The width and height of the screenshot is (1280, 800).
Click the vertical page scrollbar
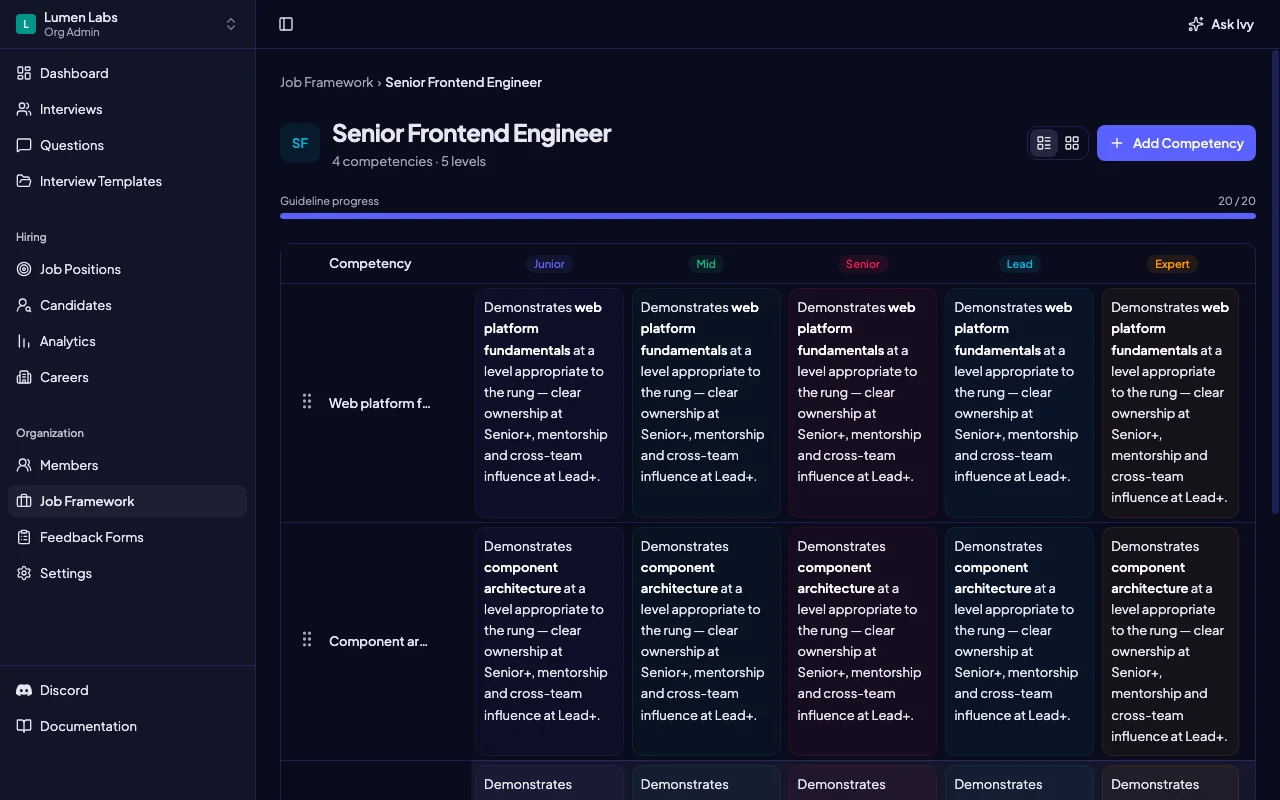[x=1275, y=280]
